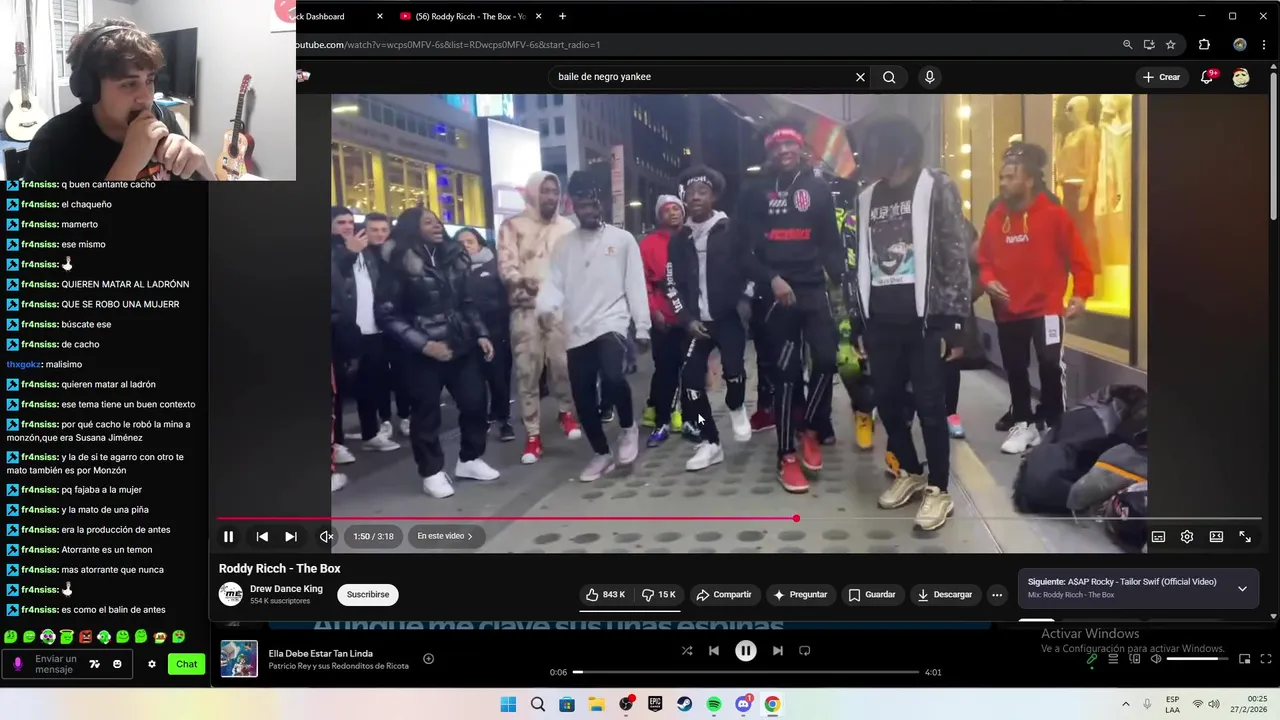Open Discord from the taskbar
Screen dimensions: 1280x720
pos(743,704)
